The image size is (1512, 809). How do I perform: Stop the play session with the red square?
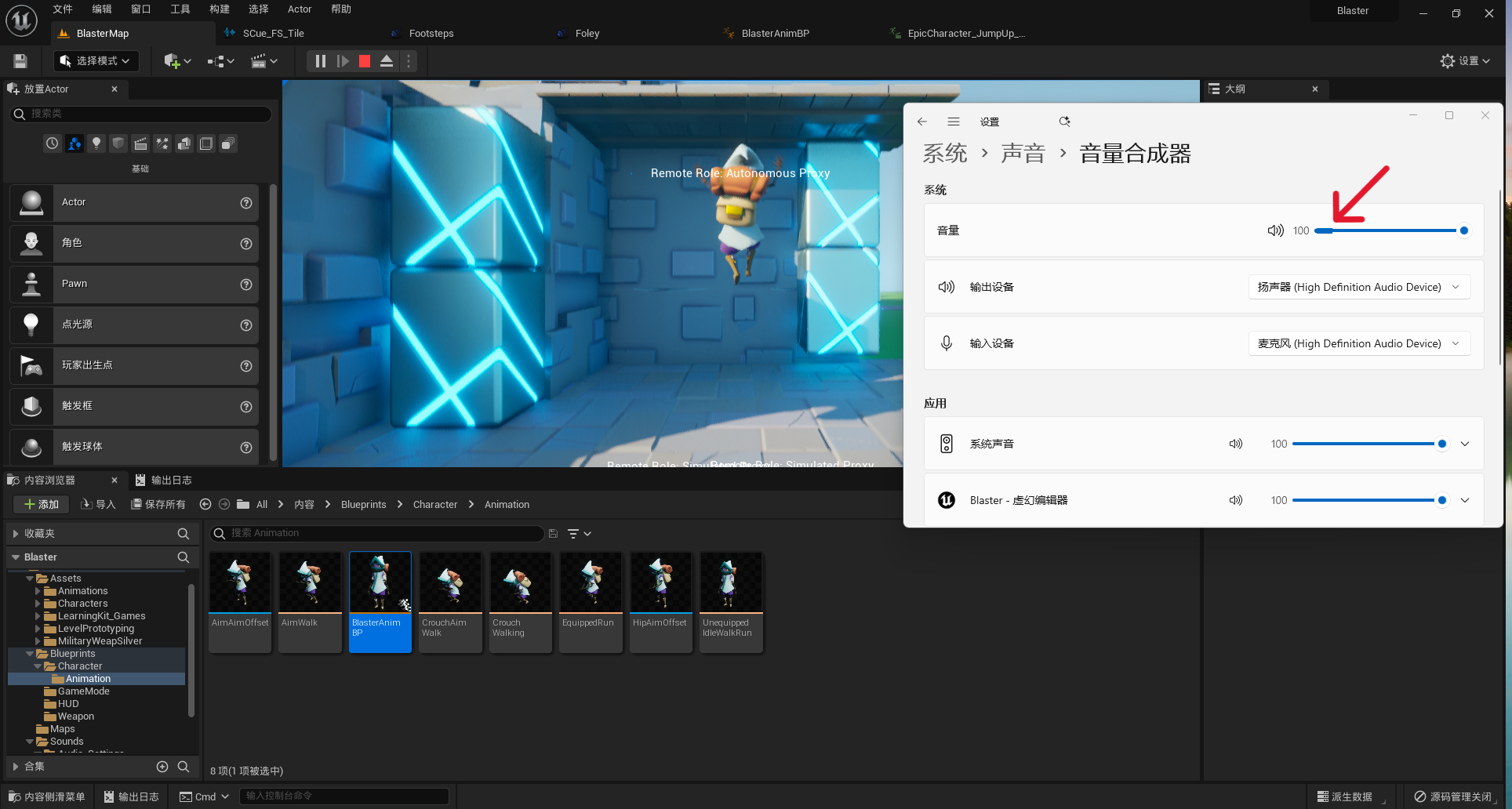365,61
